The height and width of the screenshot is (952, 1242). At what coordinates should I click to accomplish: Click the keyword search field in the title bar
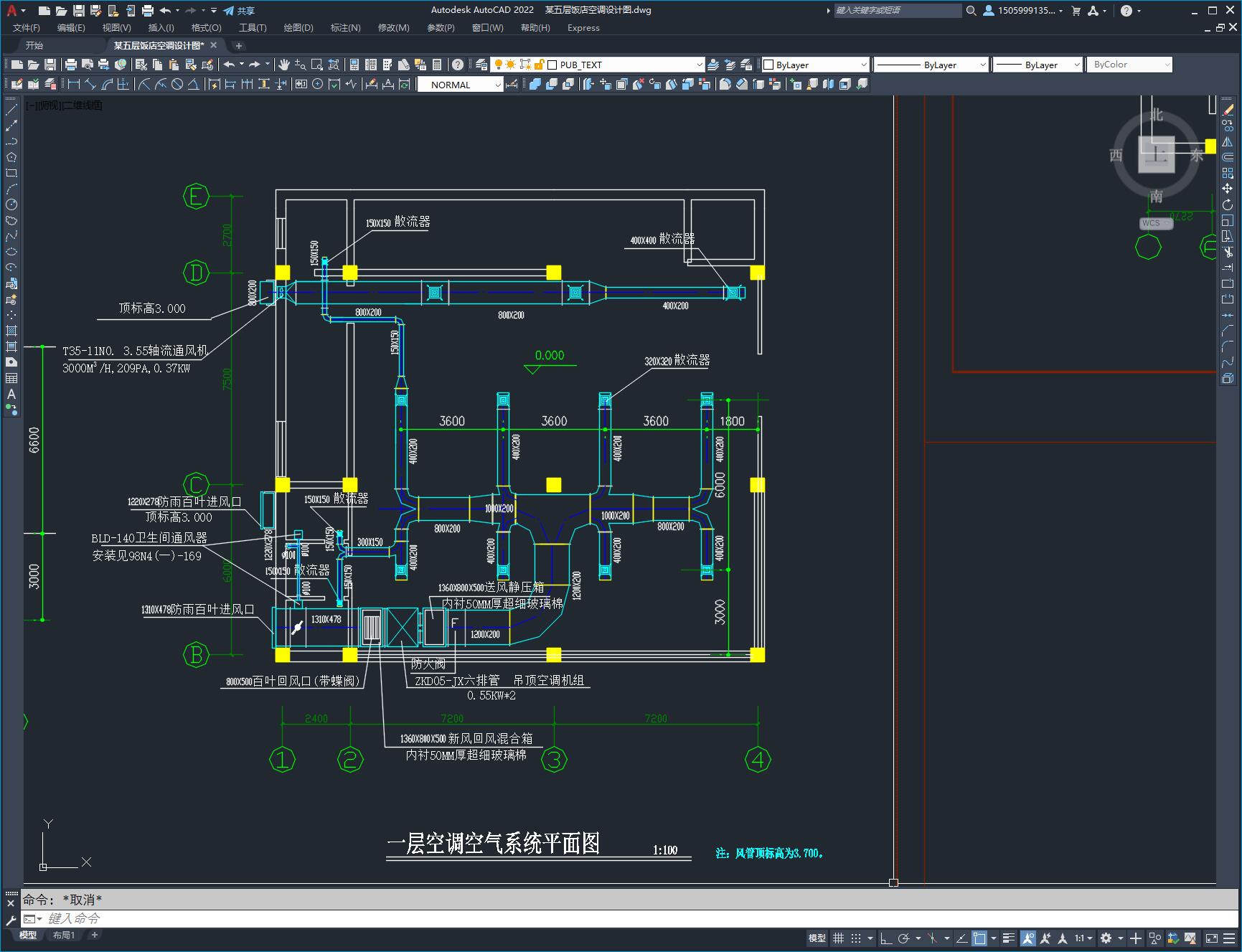(897, 11)
